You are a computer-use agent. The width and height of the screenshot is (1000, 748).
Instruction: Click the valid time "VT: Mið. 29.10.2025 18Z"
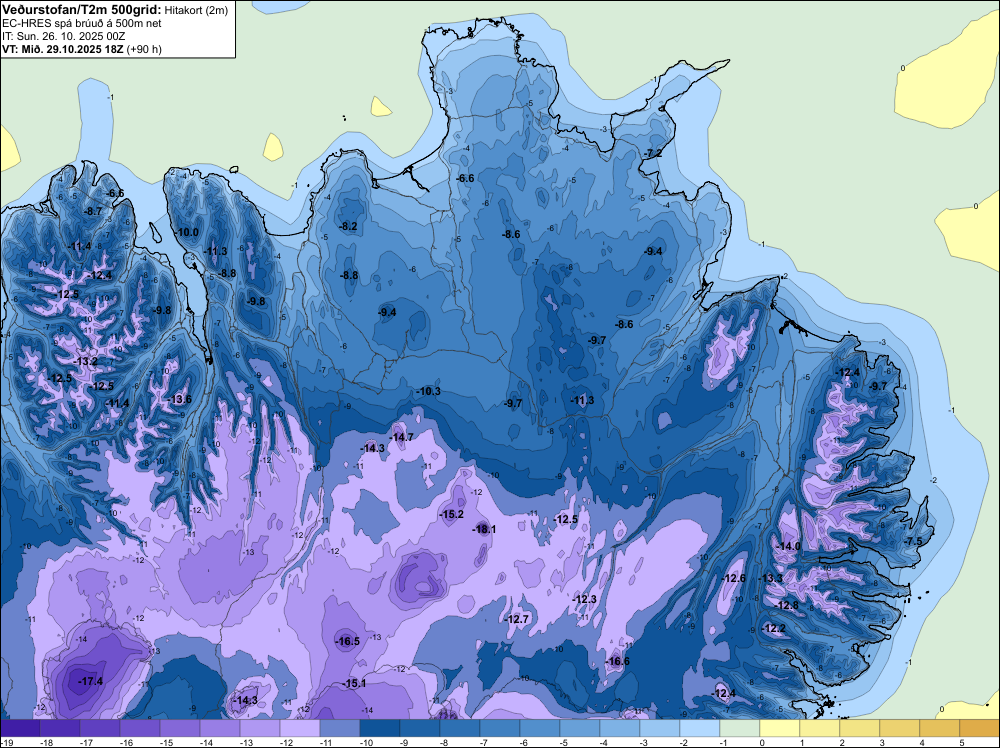[63, 49]
